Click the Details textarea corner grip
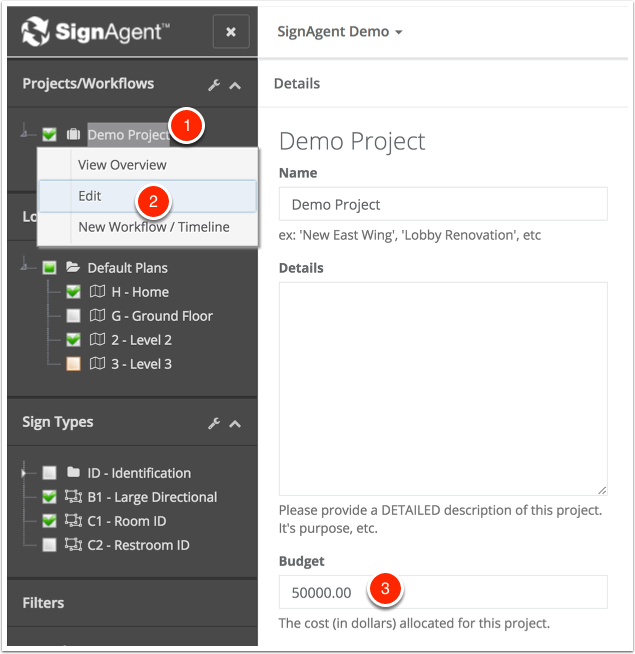The height and width of the screenshot is (654, 635). (x=602, y=490)
